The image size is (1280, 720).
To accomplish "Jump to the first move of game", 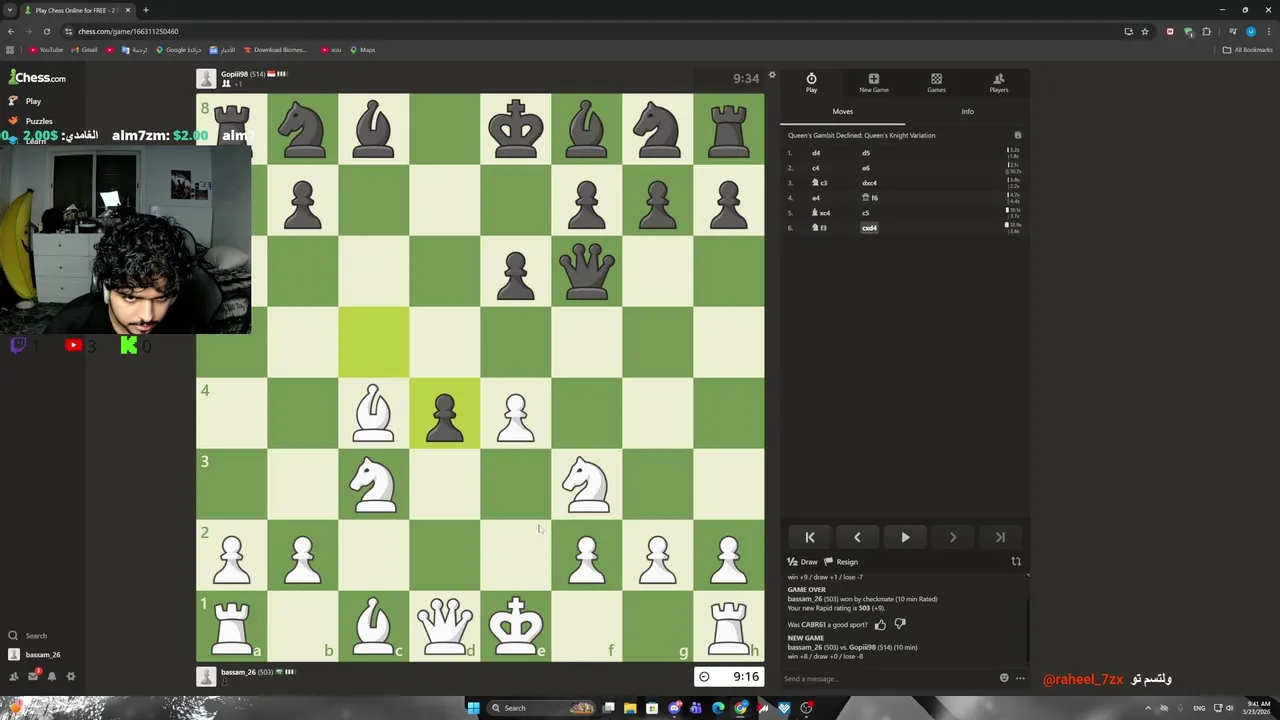I will coord(810,537).
